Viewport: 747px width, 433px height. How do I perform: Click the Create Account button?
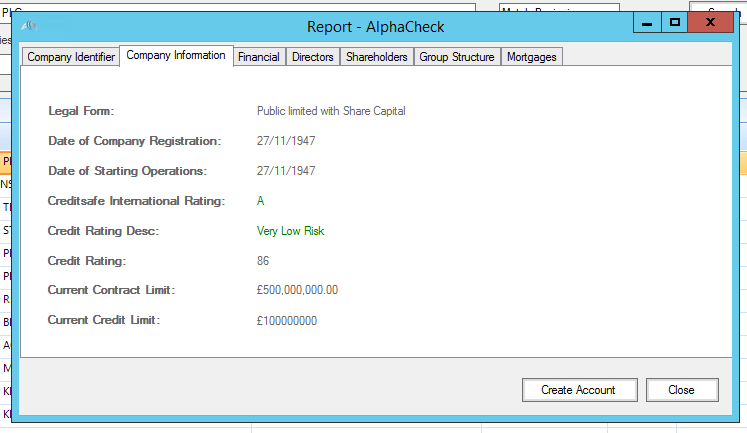(579, 390)
